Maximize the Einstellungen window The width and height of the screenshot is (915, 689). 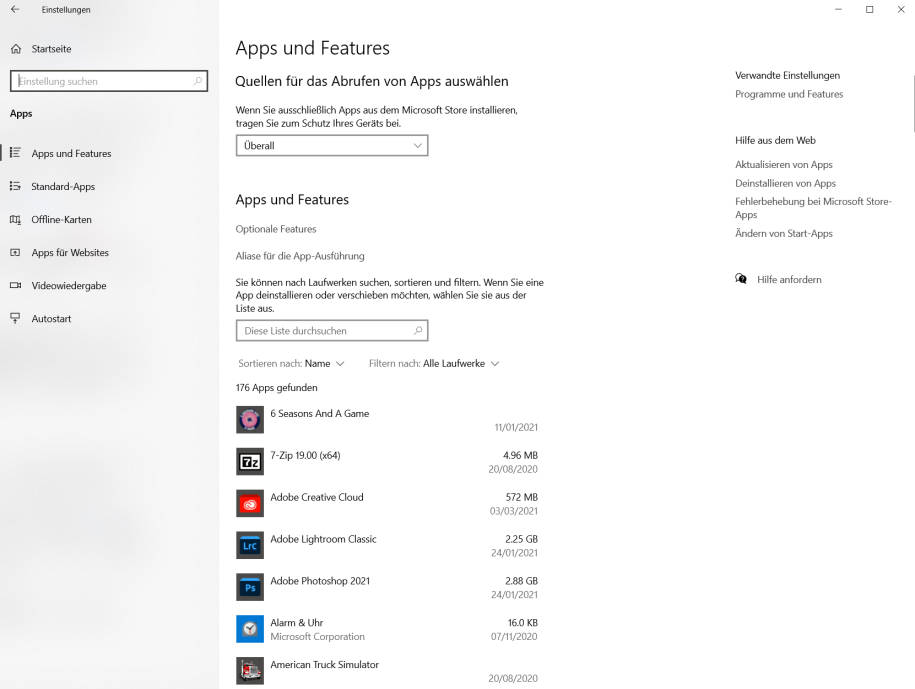click(x=869, y=9)
